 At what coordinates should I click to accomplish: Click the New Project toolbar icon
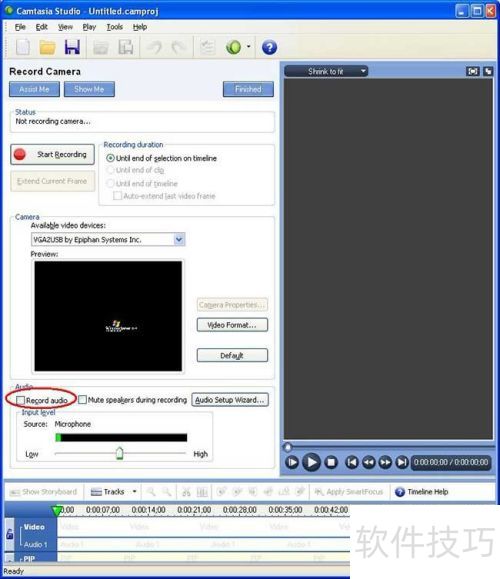coord(23,47)
